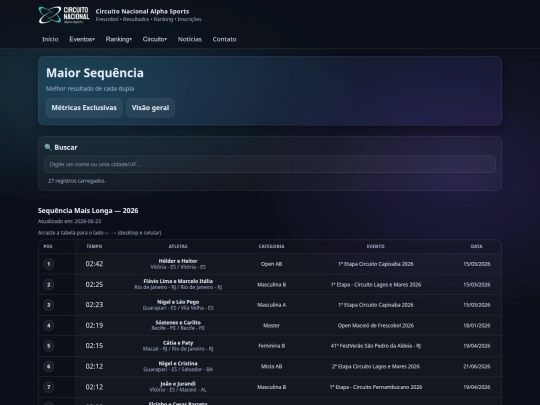Click athletes Flávio Lima e Marcelo Itália
Viewport: 540px width, 405px height.
[x=178, y=281]
